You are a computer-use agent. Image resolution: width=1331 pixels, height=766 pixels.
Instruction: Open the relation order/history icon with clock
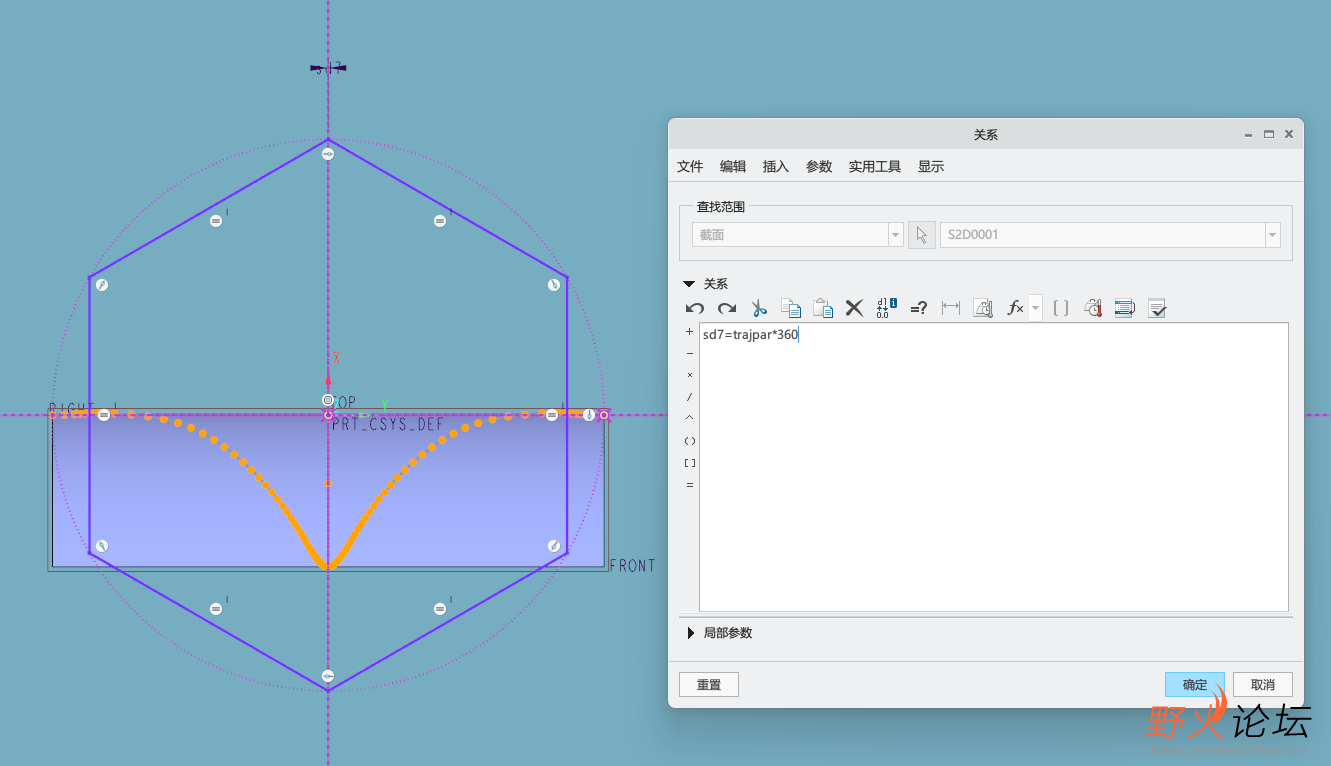[1093, 309]
